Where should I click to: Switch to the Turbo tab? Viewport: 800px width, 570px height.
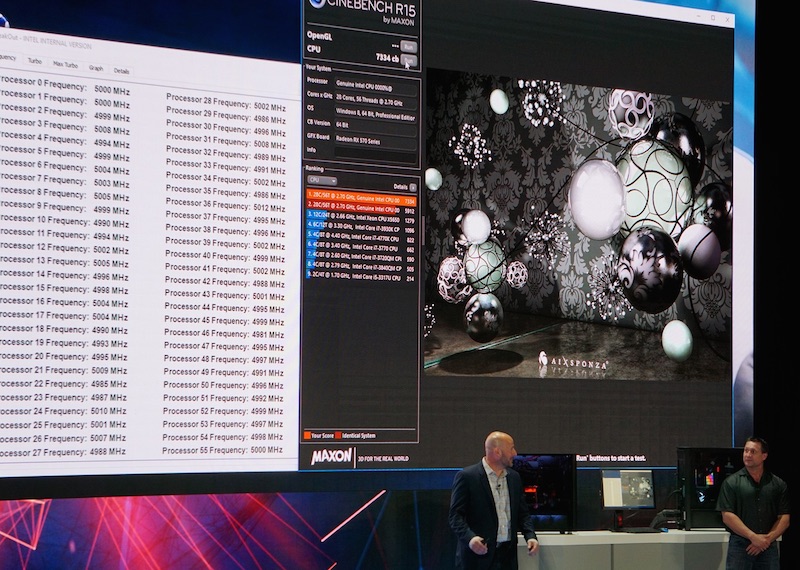35,61
